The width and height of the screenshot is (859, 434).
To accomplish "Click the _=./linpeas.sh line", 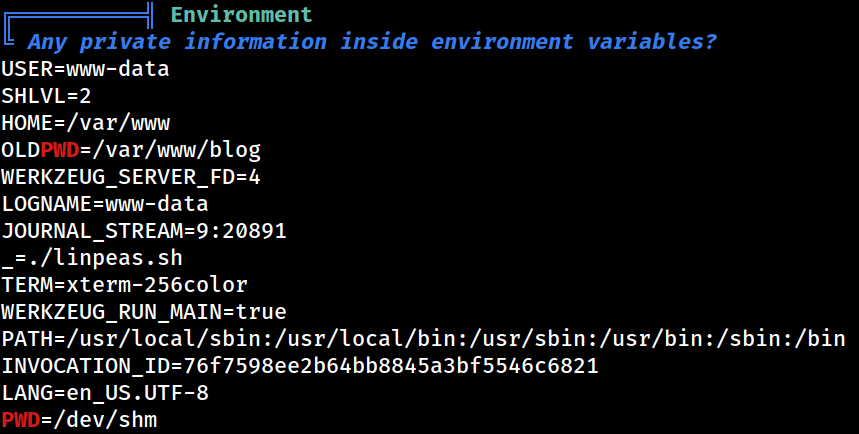I will coord(92,258).
